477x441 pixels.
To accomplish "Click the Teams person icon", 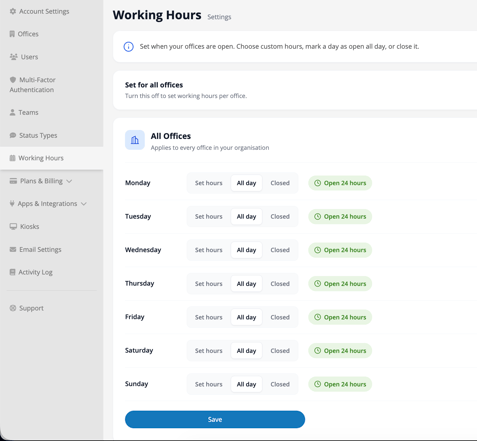I will pos(12,112).
